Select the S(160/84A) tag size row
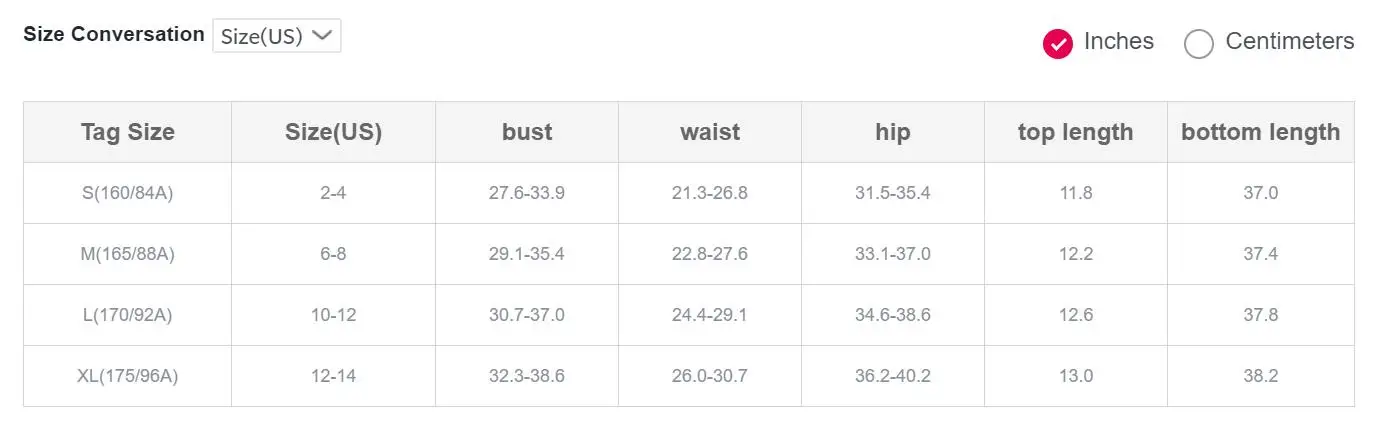 (689, 193)
